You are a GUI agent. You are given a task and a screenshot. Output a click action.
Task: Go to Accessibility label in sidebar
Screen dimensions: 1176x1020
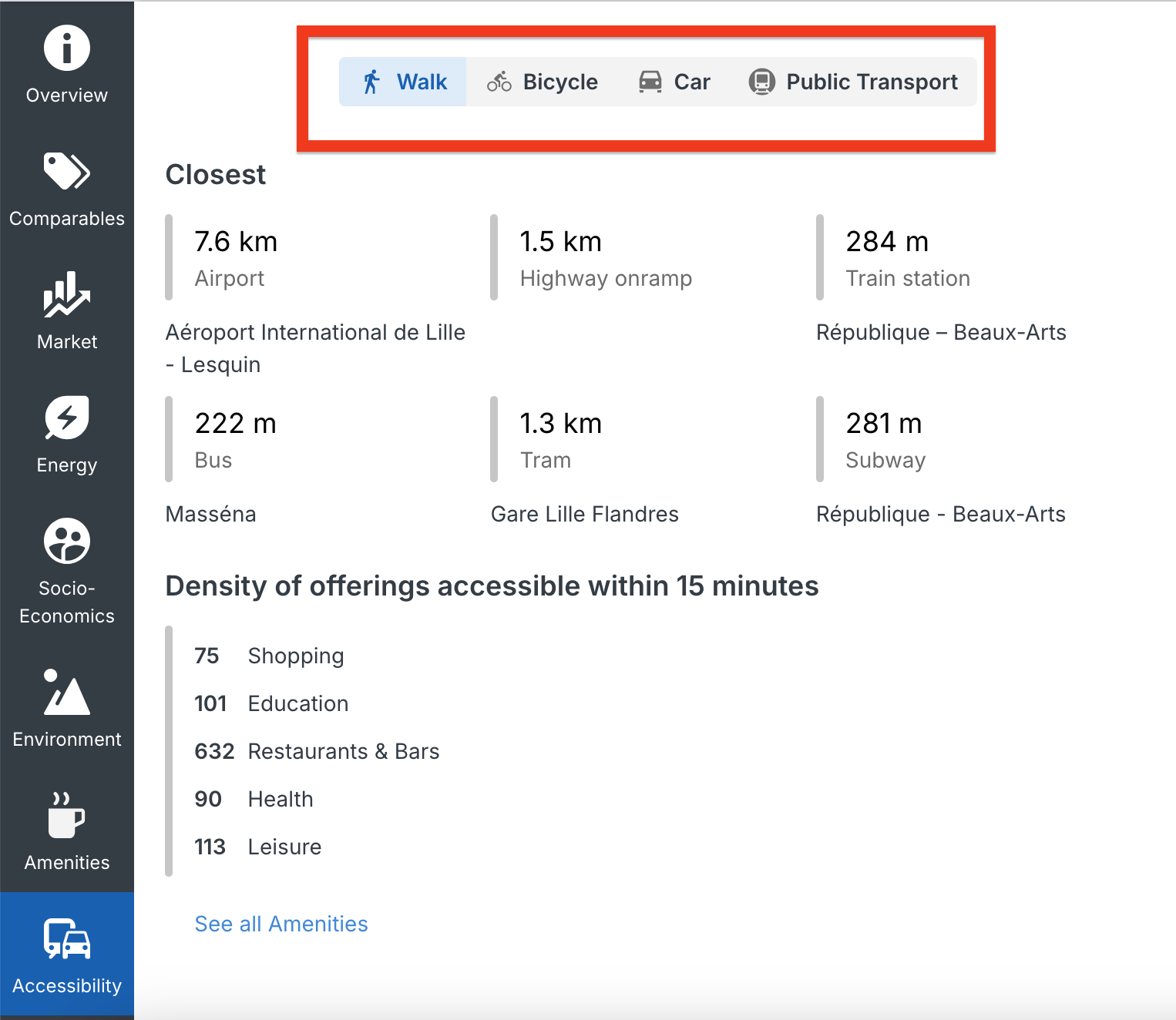(67, 986)
